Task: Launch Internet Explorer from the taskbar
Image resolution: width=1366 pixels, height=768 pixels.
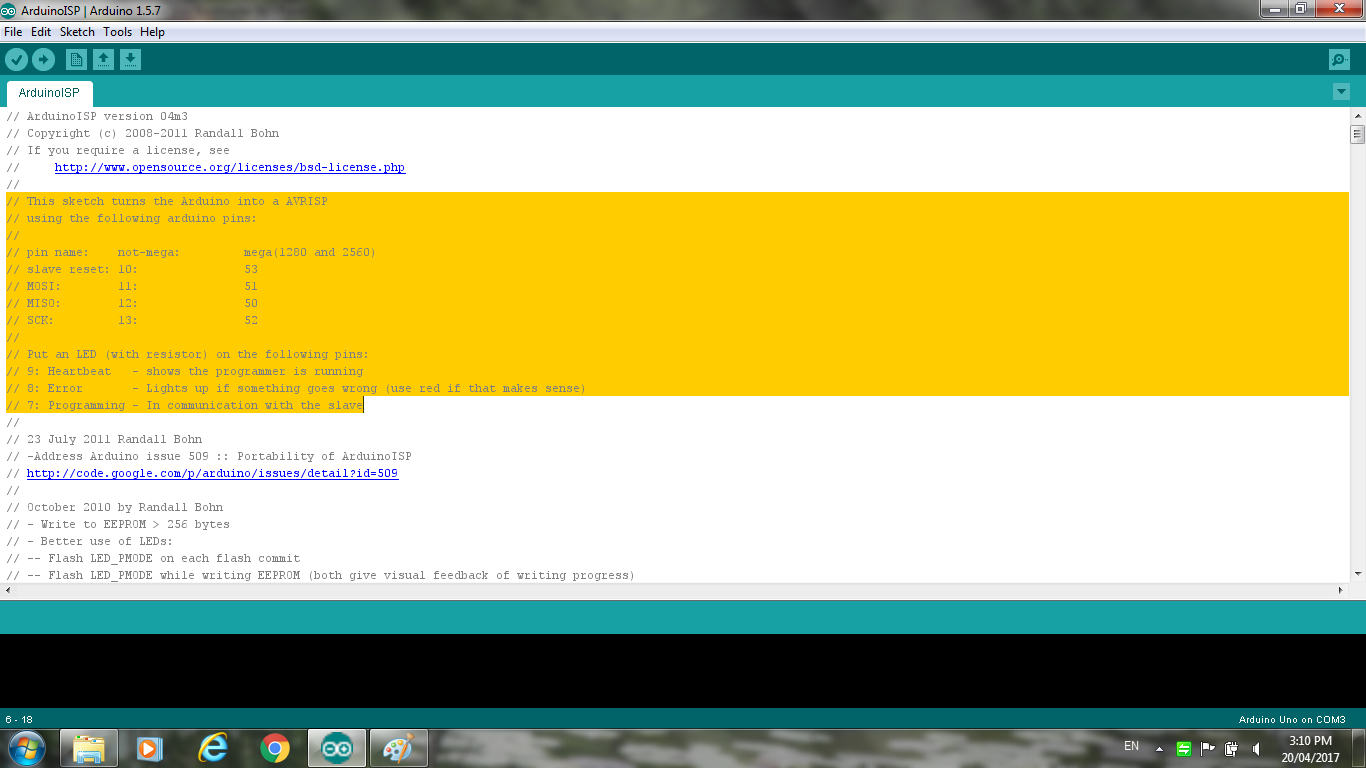Action: pos(212,748)
